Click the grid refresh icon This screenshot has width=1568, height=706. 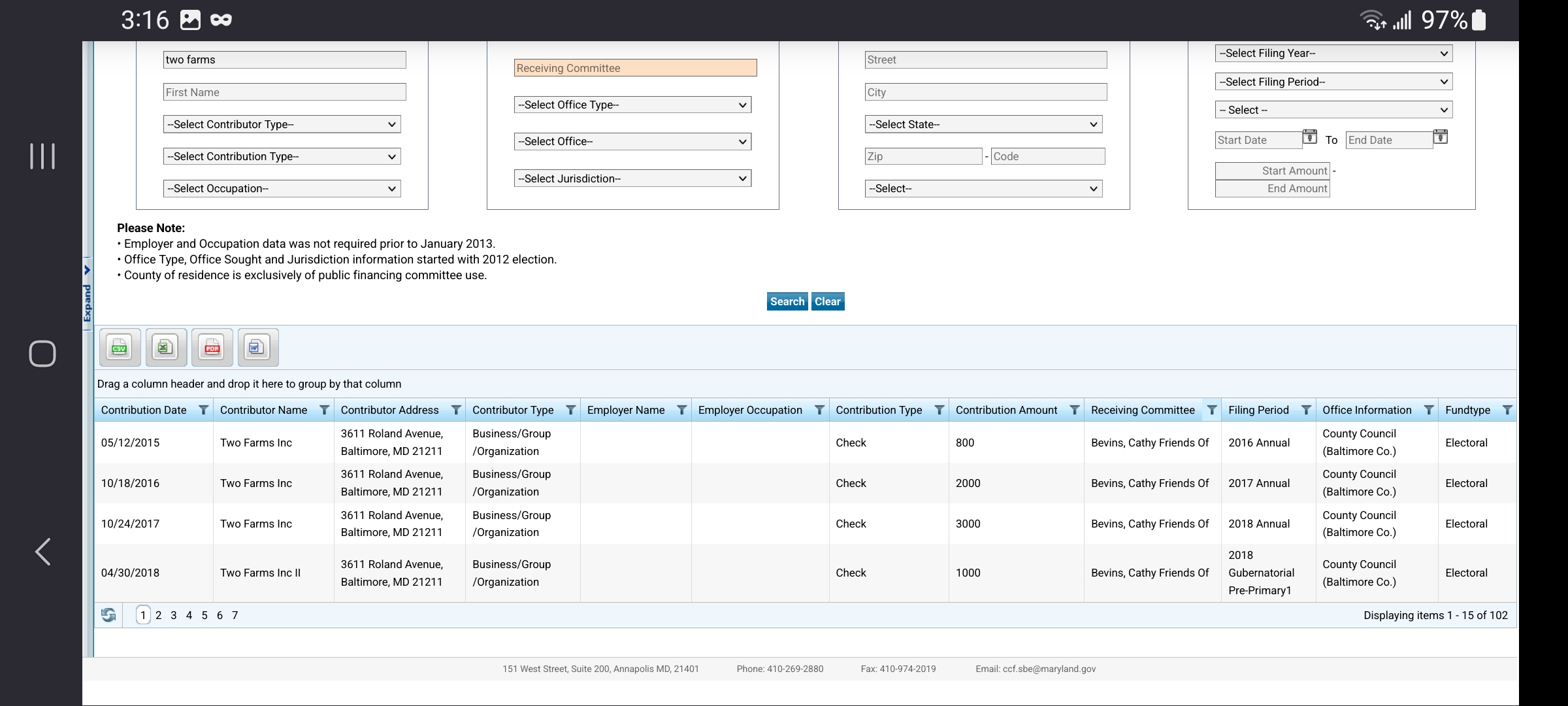(x=108, y=615)
